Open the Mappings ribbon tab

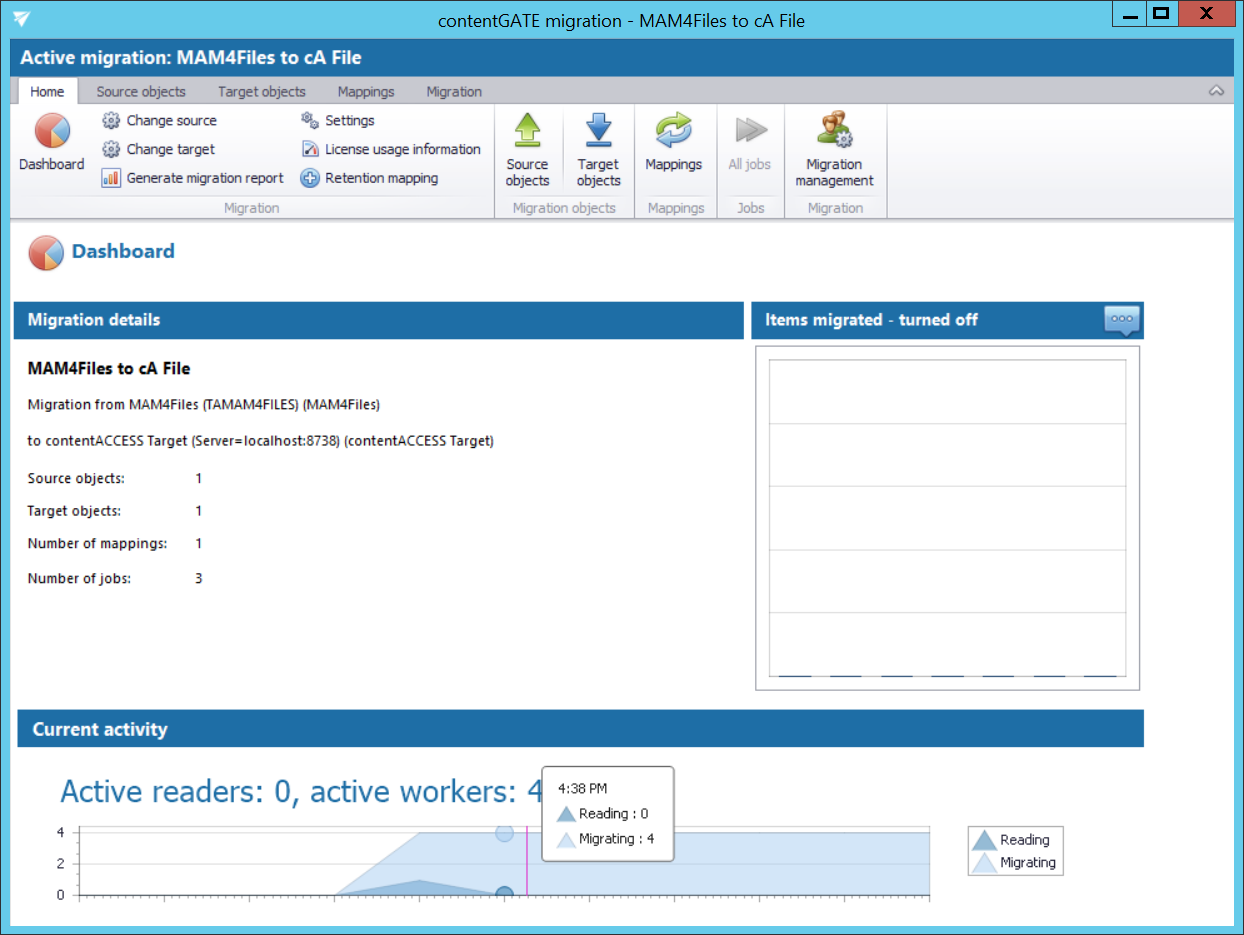[x=366, y=91]
